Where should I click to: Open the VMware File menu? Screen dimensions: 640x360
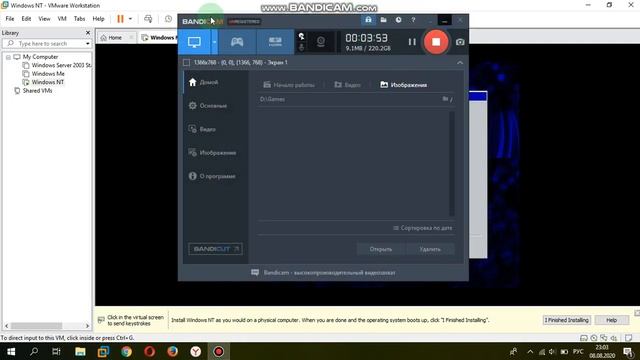(10, 19)
